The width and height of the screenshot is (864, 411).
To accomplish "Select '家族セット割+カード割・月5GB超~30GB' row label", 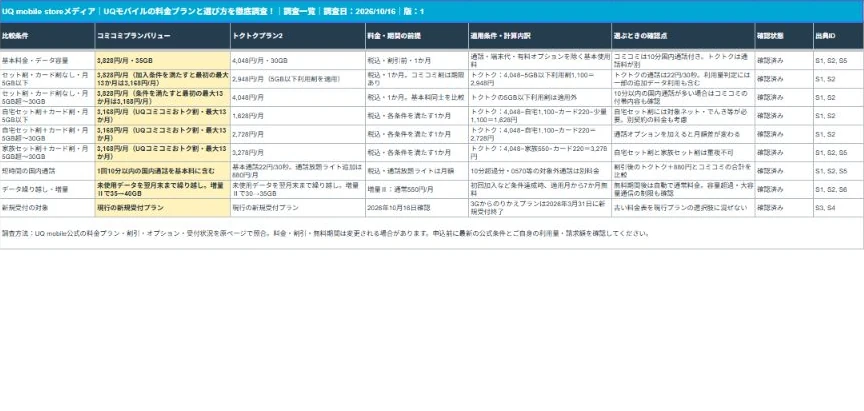I will coord(47,153).
